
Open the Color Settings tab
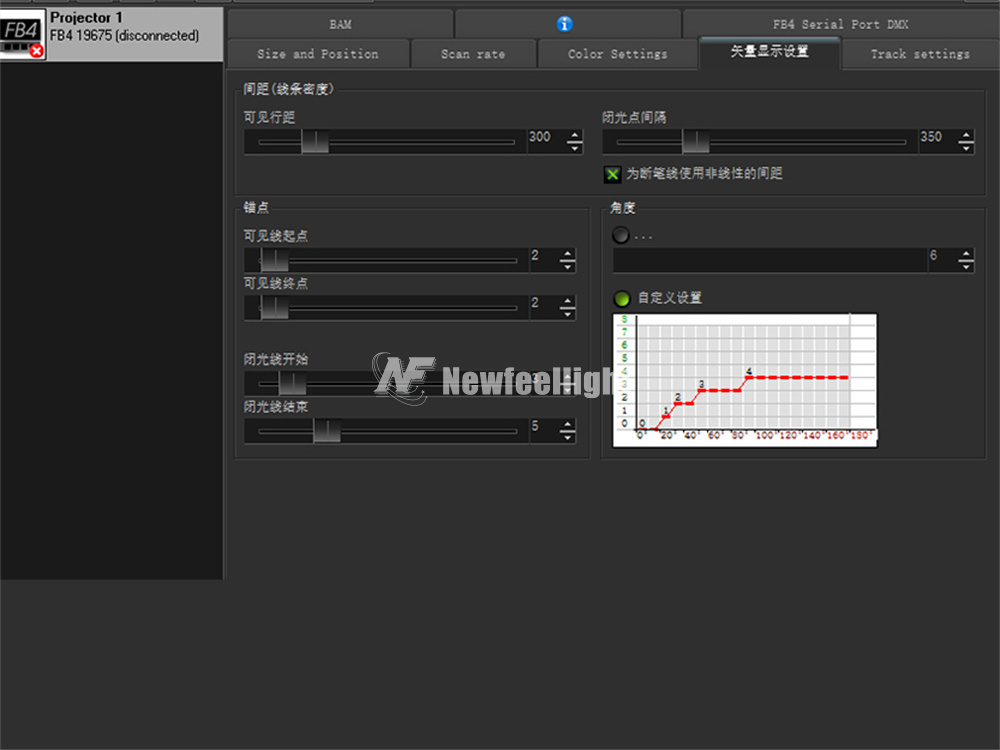[617, 54]
